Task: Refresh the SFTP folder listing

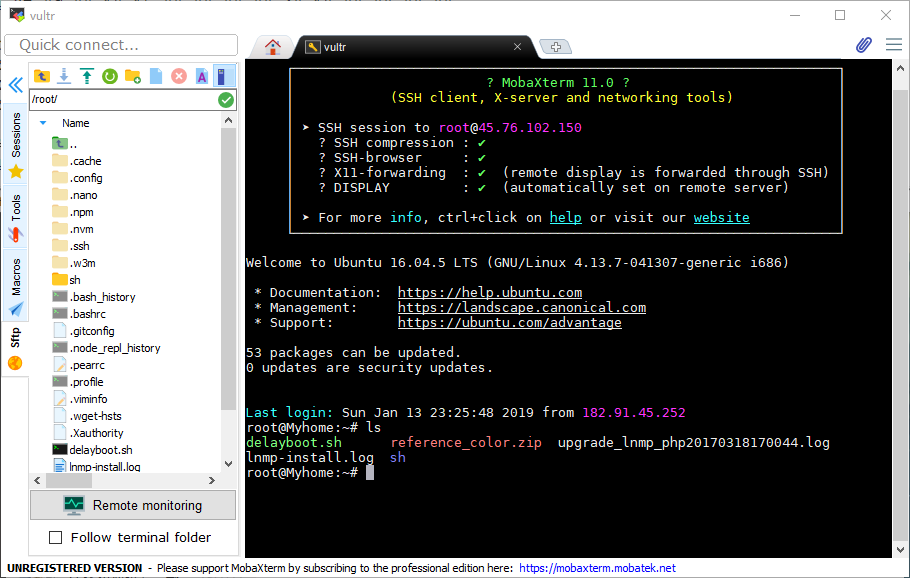Action: click(110, 76)
